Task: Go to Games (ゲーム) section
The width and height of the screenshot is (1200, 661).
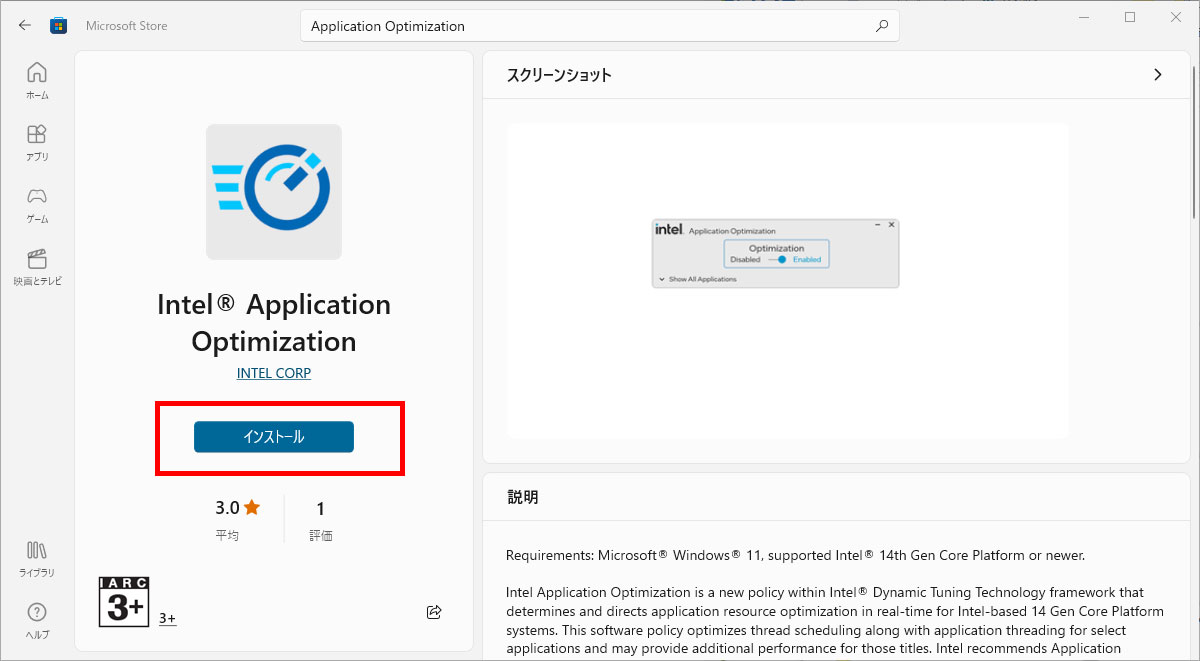Action: click(37, 204)
